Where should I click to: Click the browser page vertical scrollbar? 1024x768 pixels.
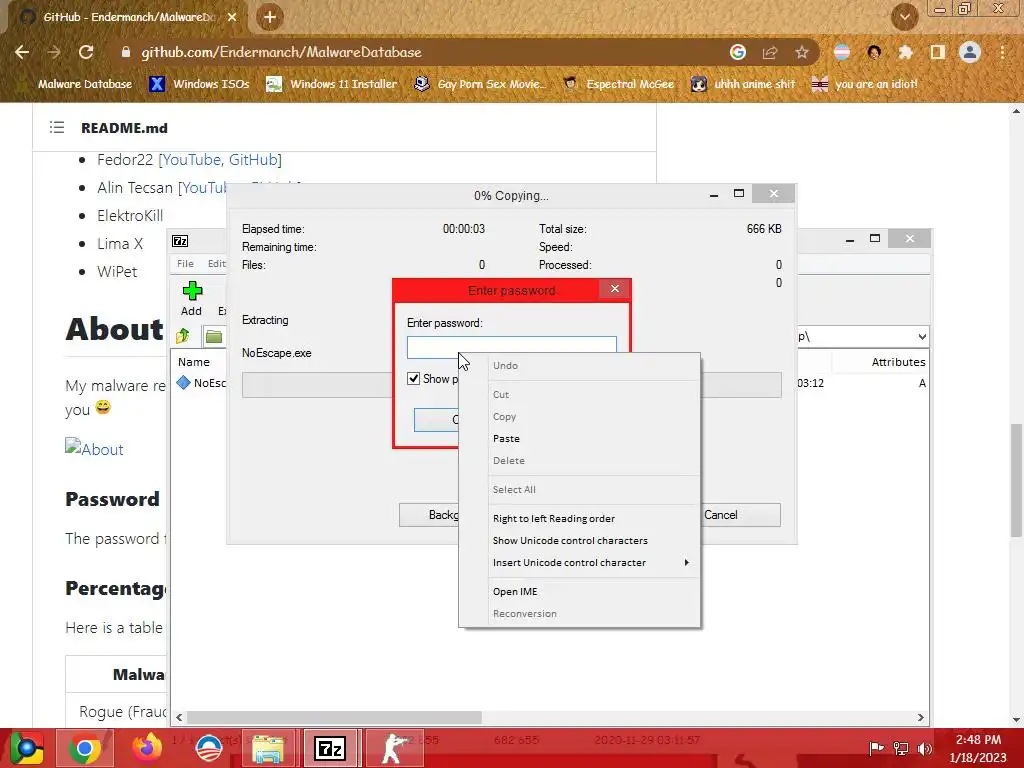tap(1016, 479)
